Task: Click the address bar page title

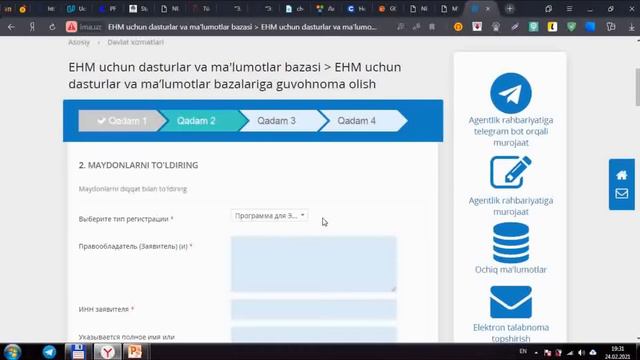Action: 242,27
